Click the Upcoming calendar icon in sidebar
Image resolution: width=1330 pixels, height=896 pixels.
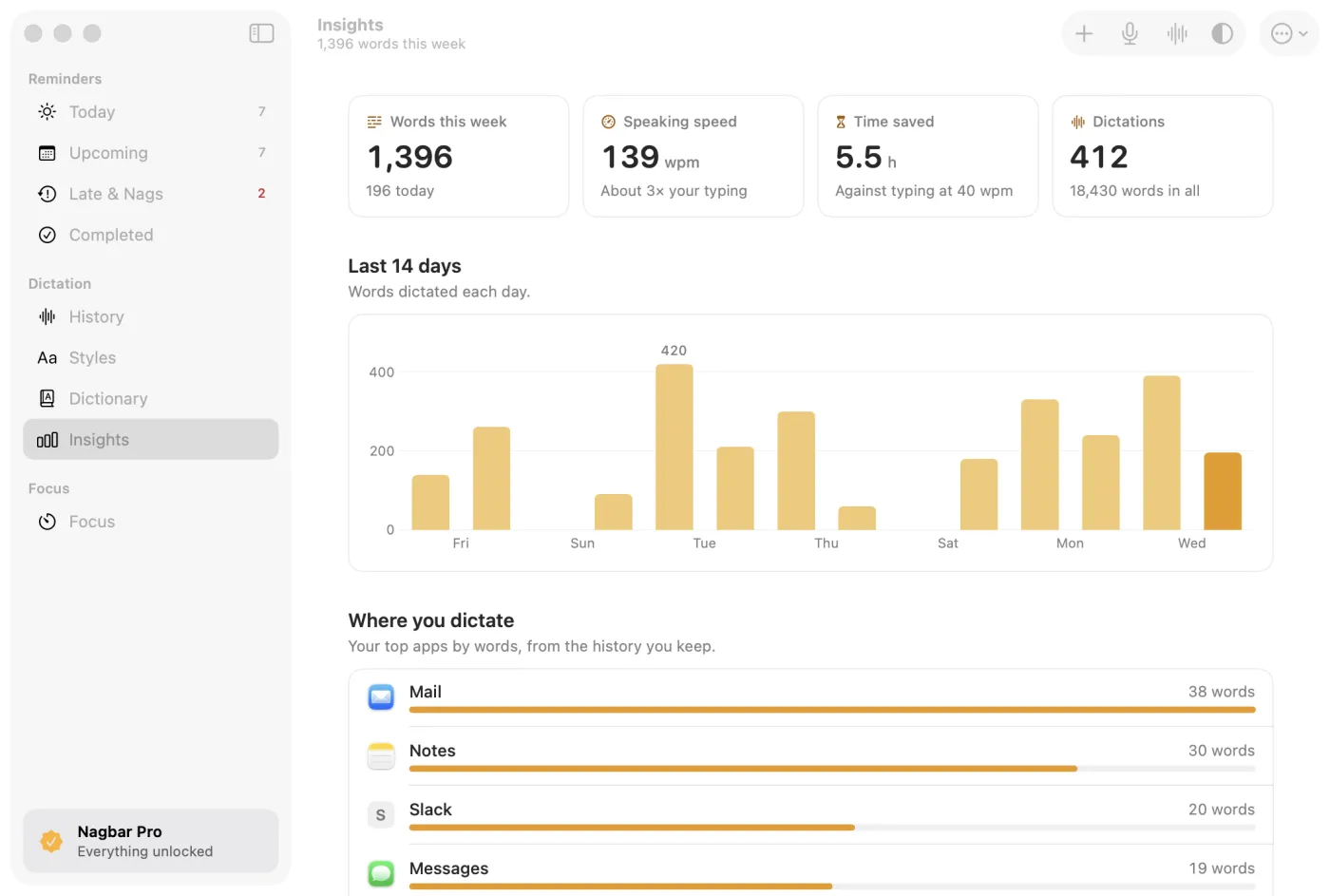(x=47, y=153)
